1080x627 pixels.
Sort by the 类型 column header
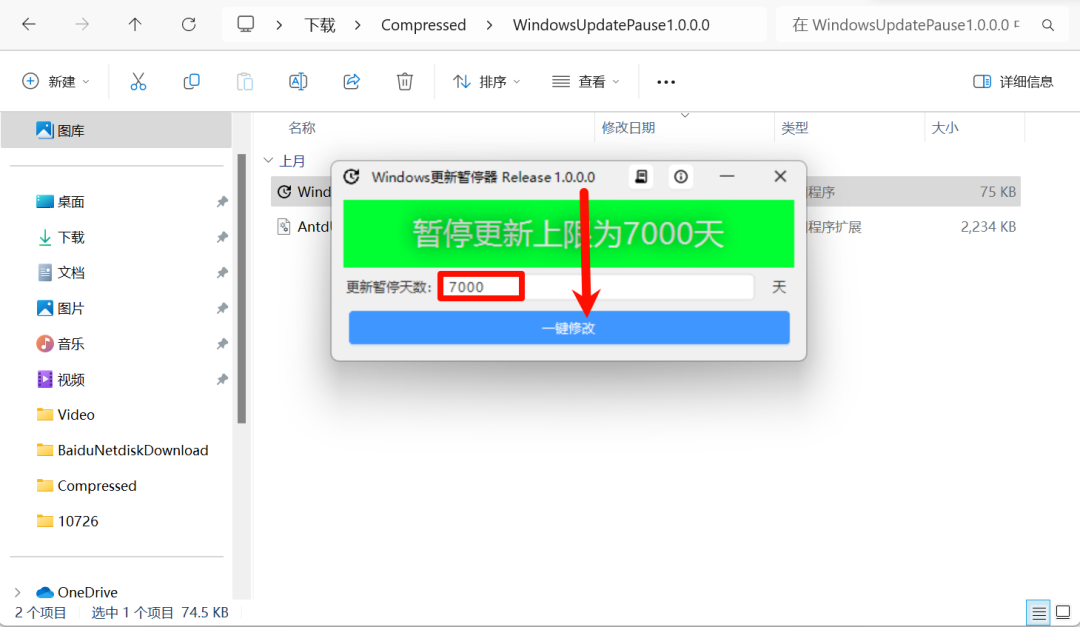click(x=794, y=127)
